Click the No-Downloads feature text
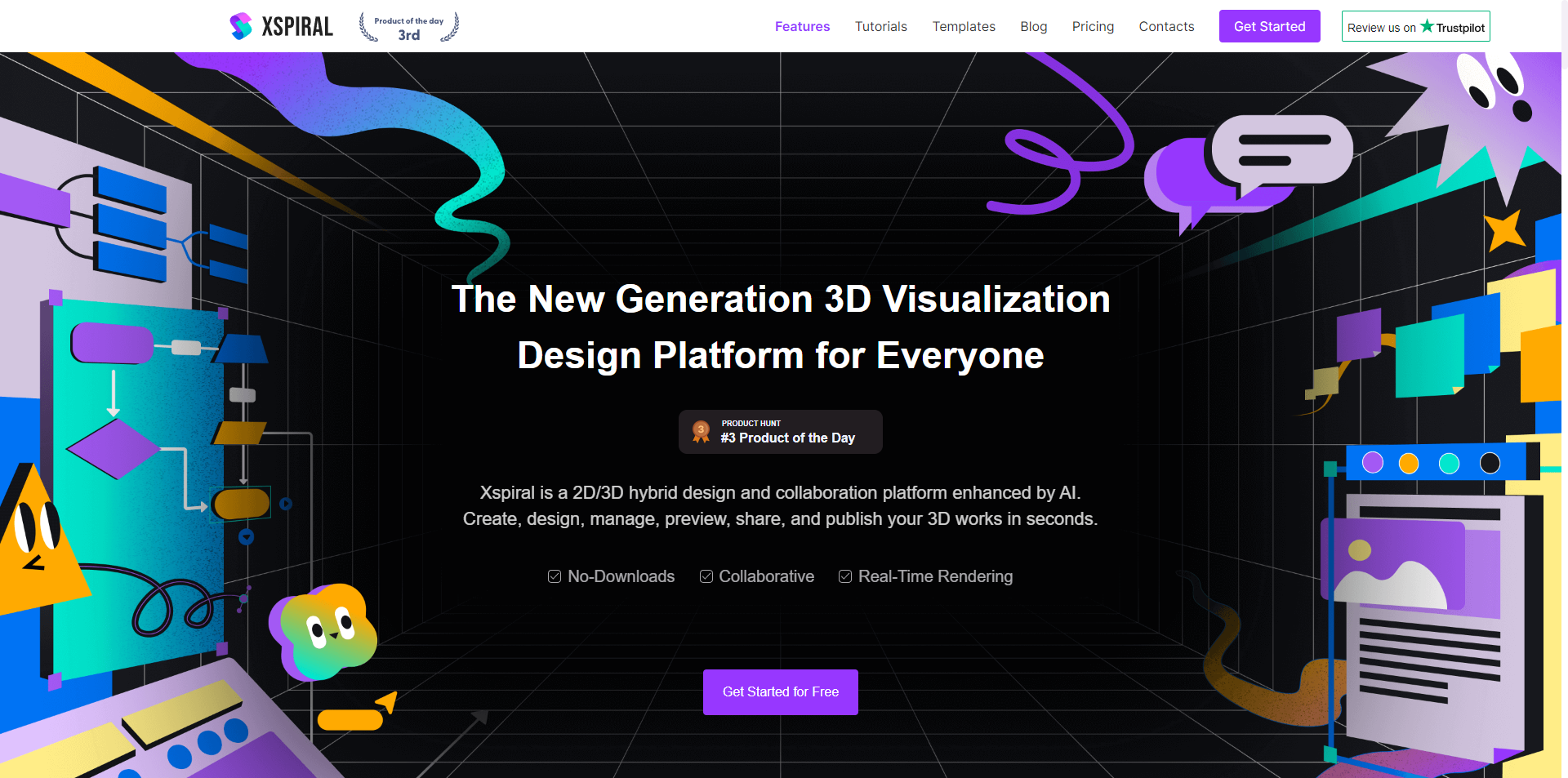Viewport: 1568px width, 778px height. [621, 576]
